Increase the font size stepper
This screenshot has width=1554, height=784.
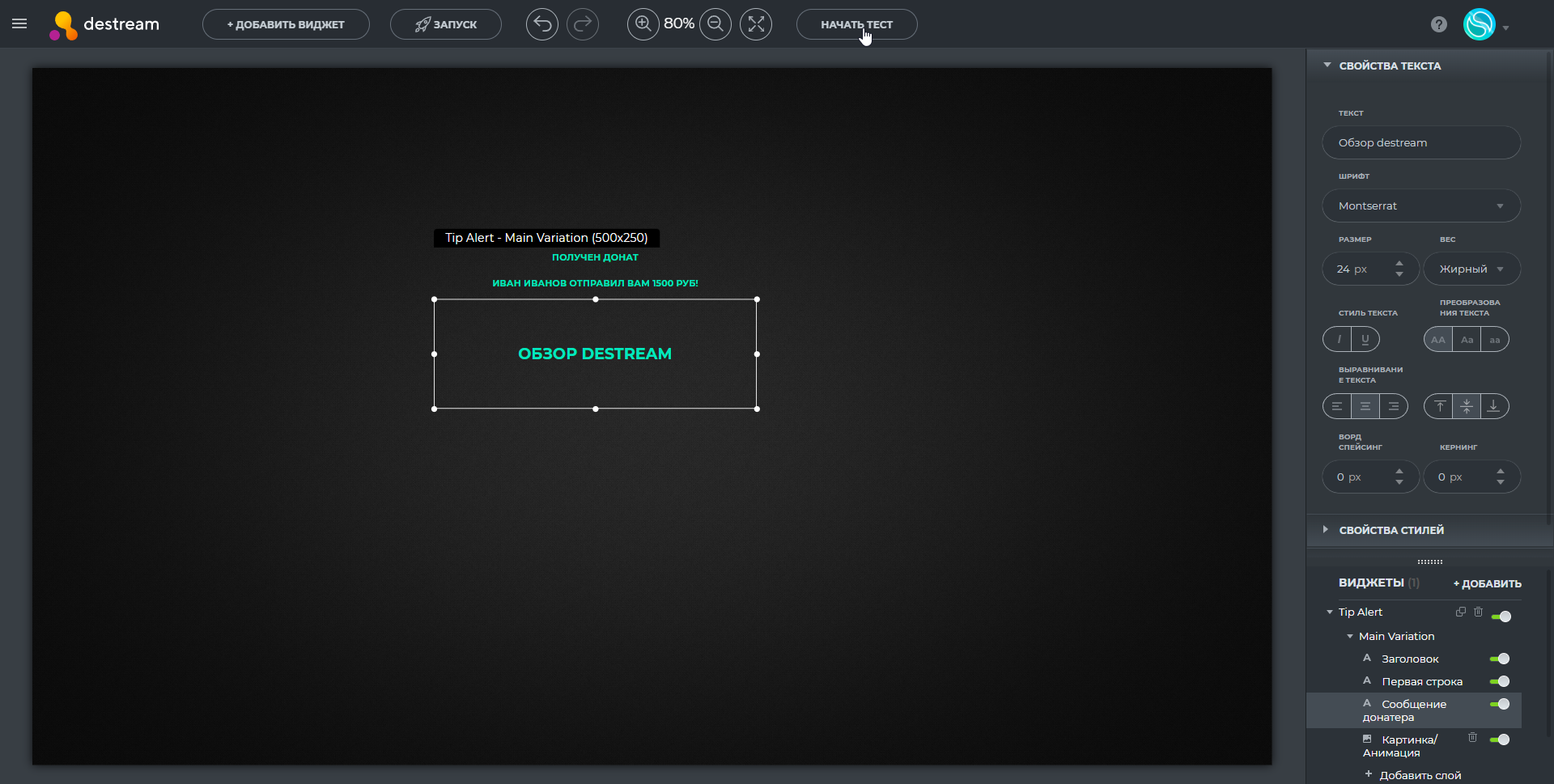tap(1399, 263)
